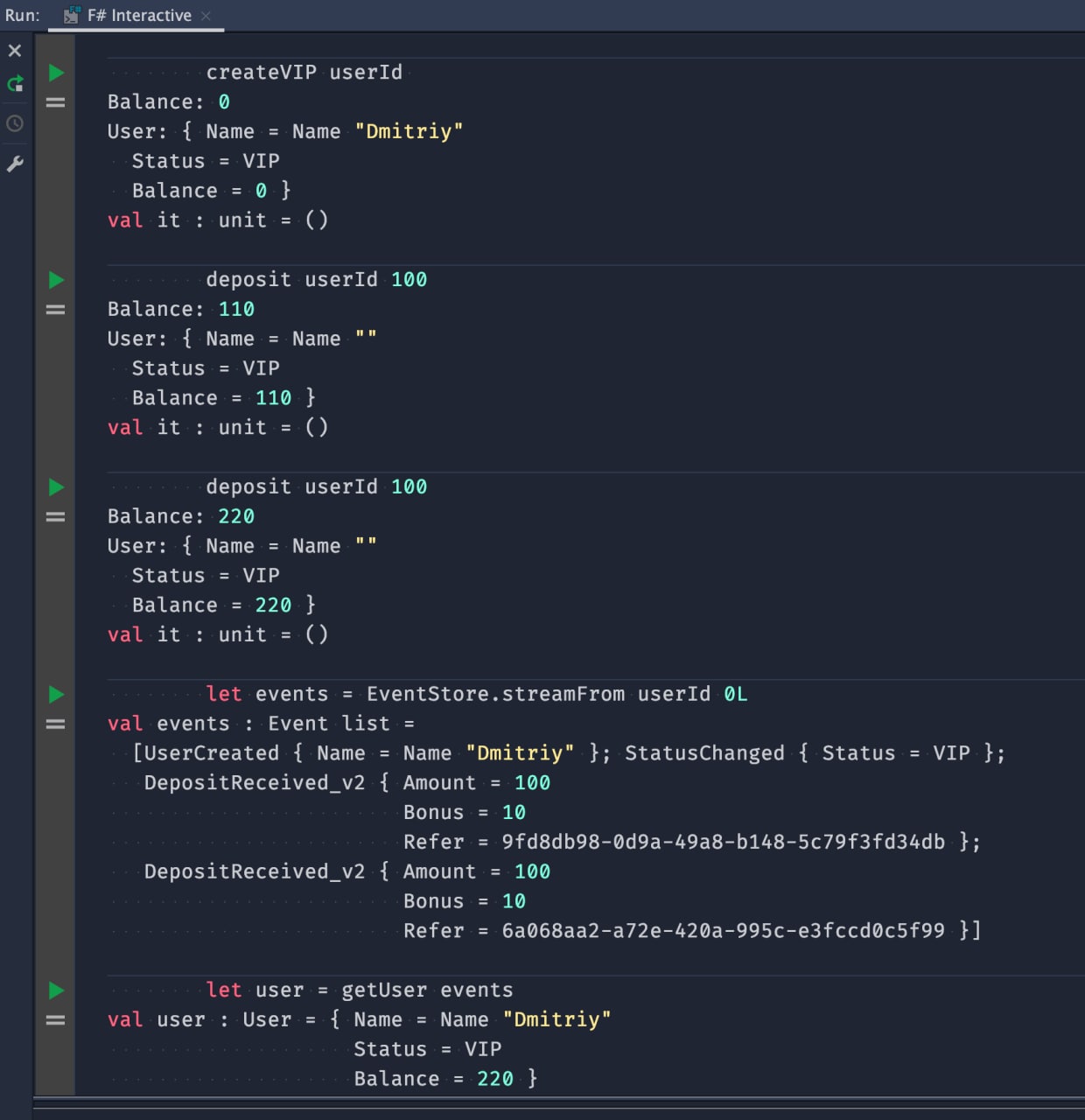The image size is (1085, 1120).
Task: Click fold lines icon beside val user
Action: 55,1020
